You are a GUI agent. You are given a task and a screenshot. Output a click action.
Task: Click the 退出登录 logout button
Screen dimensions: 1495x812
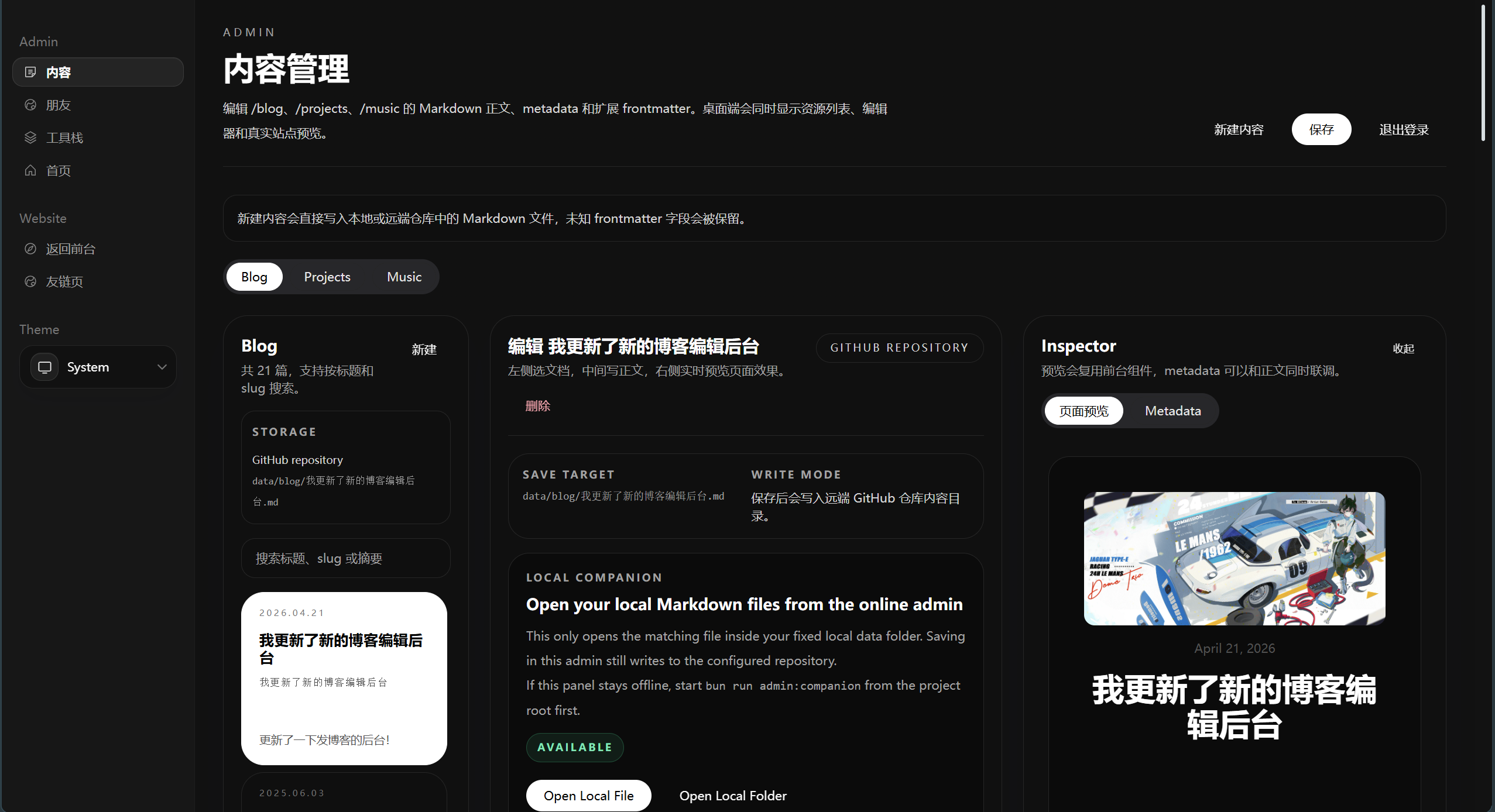pyautogui.click(x=1404, y=129)
